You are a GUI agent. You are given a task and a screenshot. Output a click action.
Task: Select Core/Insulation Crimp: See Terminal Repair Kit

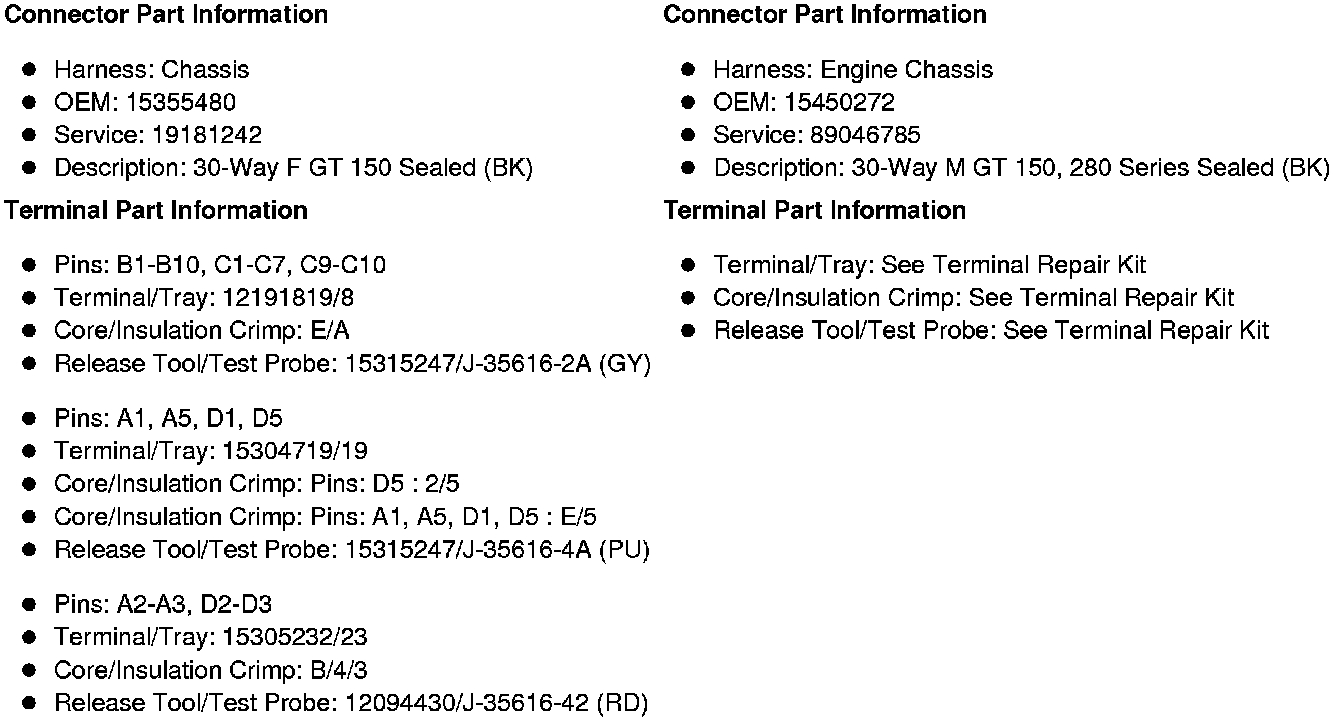974,298
